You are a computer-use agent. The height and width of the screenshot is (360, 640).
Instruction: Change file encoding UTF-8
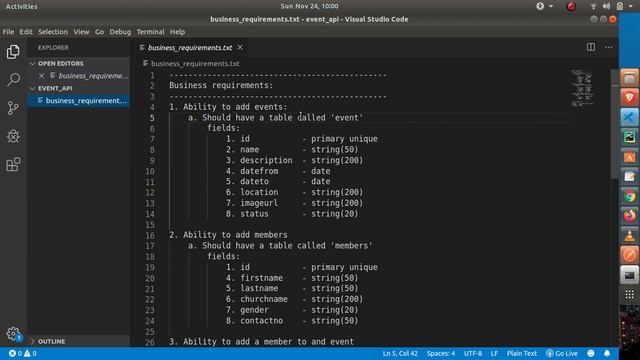[473, 353]
